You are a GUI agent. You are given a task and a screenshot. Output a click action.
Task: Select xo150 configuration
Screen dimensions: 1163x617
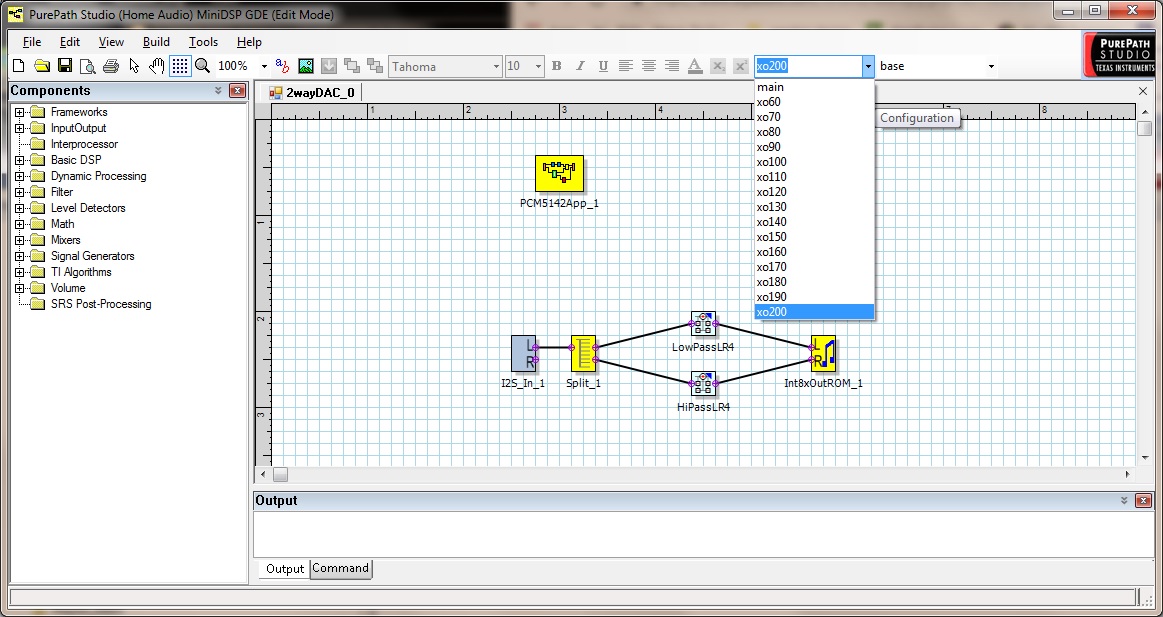[814, 237]
